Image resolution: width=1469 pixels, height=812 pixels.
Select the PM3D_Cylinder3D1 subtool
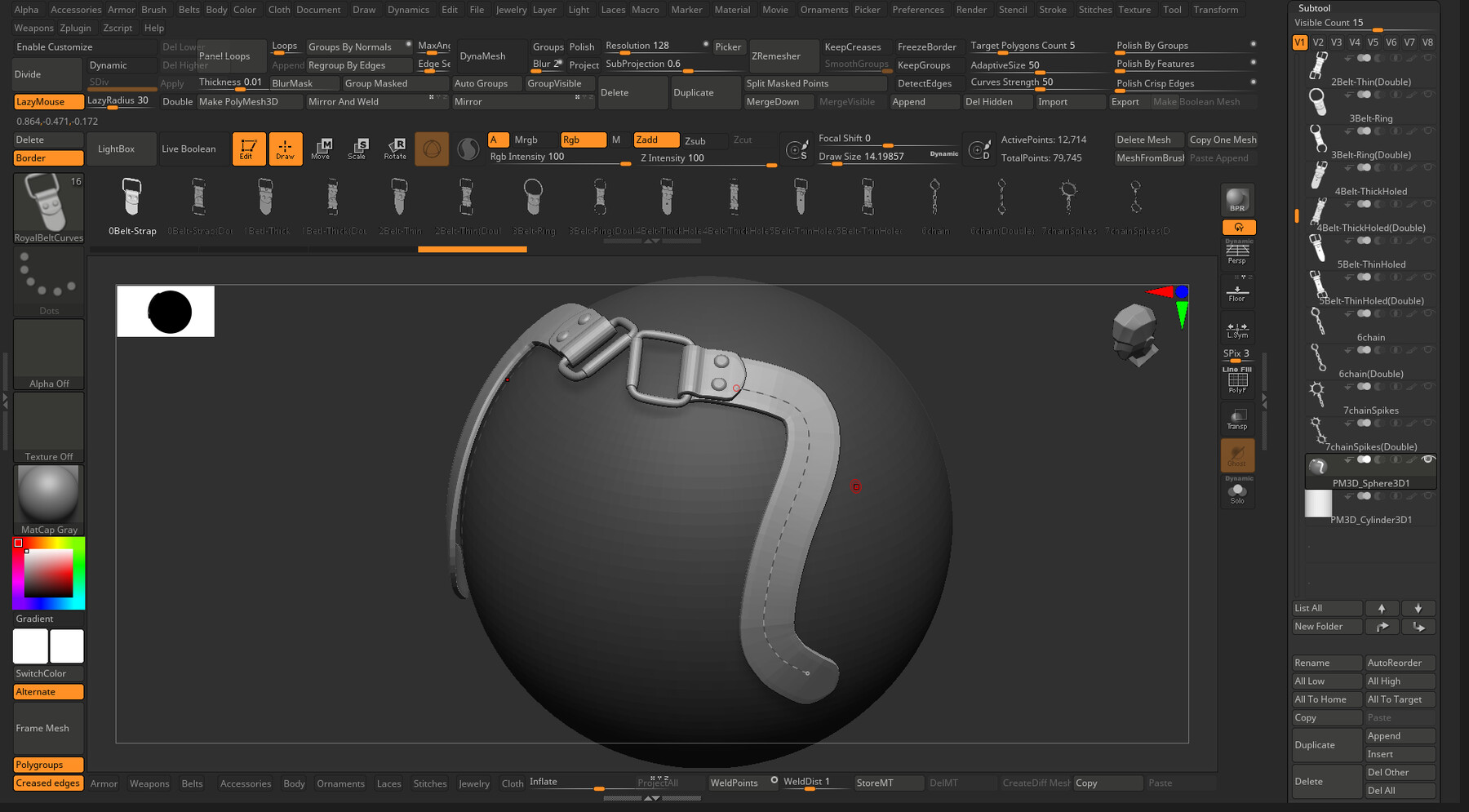click(x=1371, y=508)
